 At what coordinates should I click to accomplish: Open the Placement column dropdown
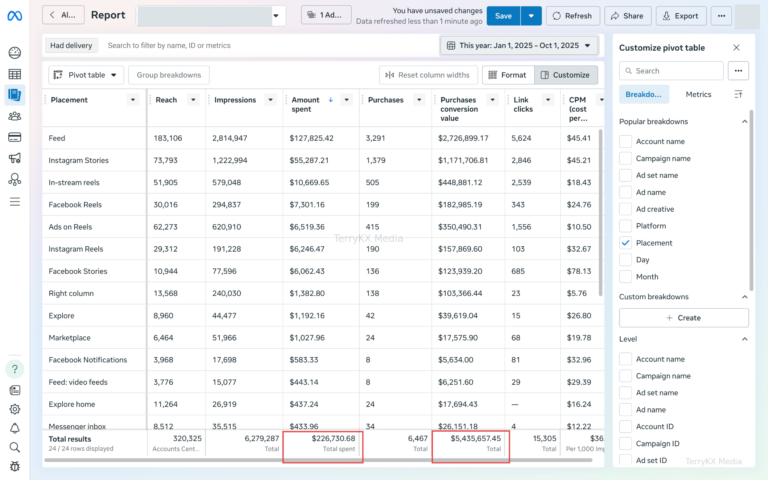[x=133, y=100]
